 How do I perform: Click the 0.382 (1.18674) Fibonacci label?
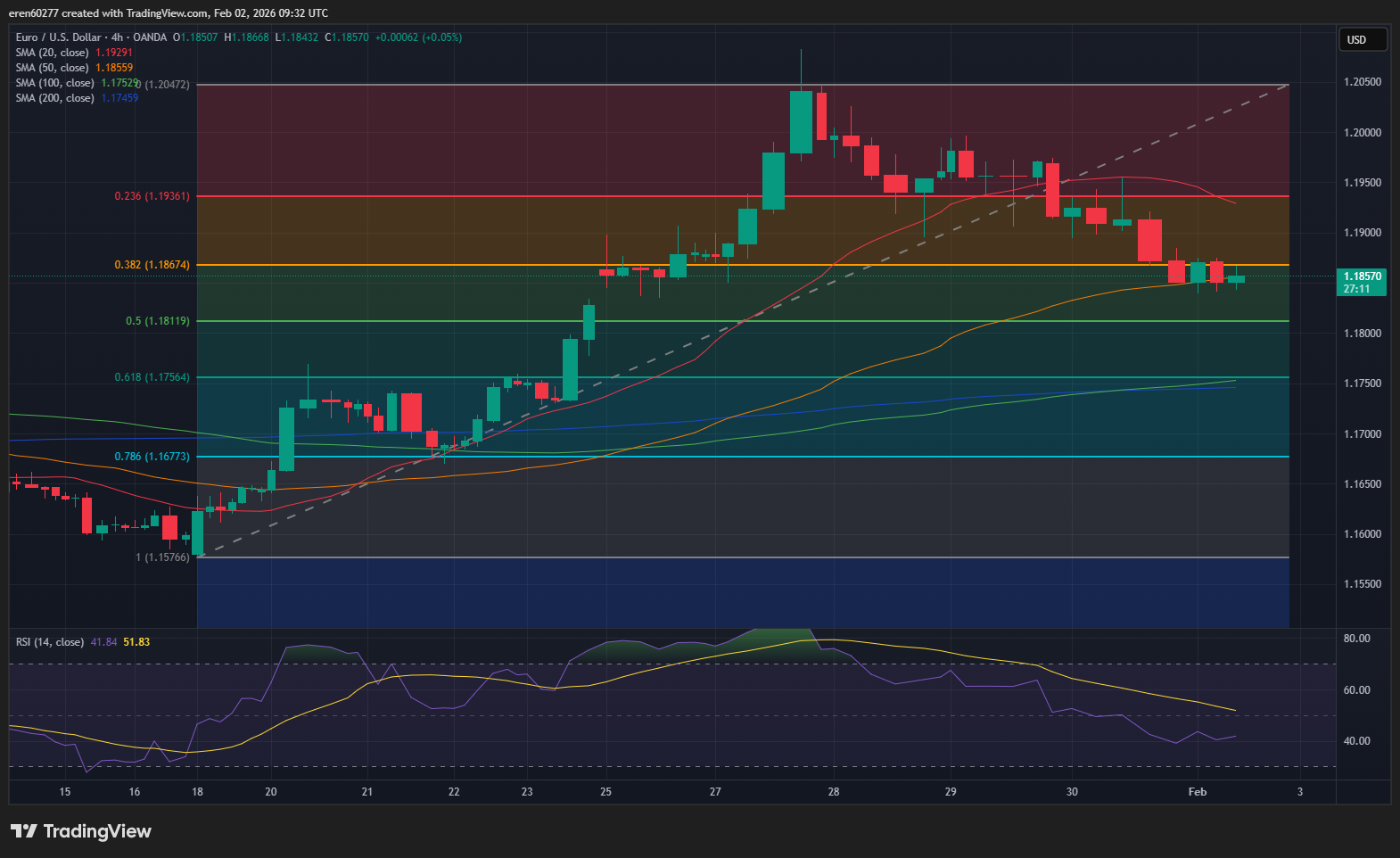tap(152, 265)
